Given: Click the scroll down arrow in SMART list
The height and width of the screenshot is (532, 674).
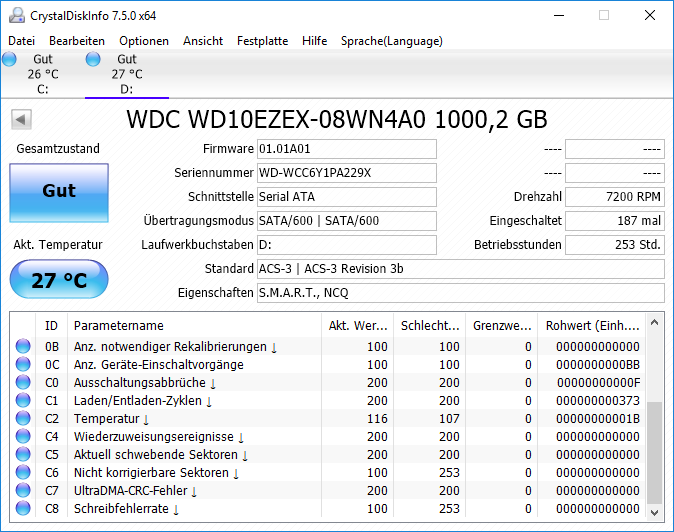Looking at the screenshot, I should click(x=654, y=512).
